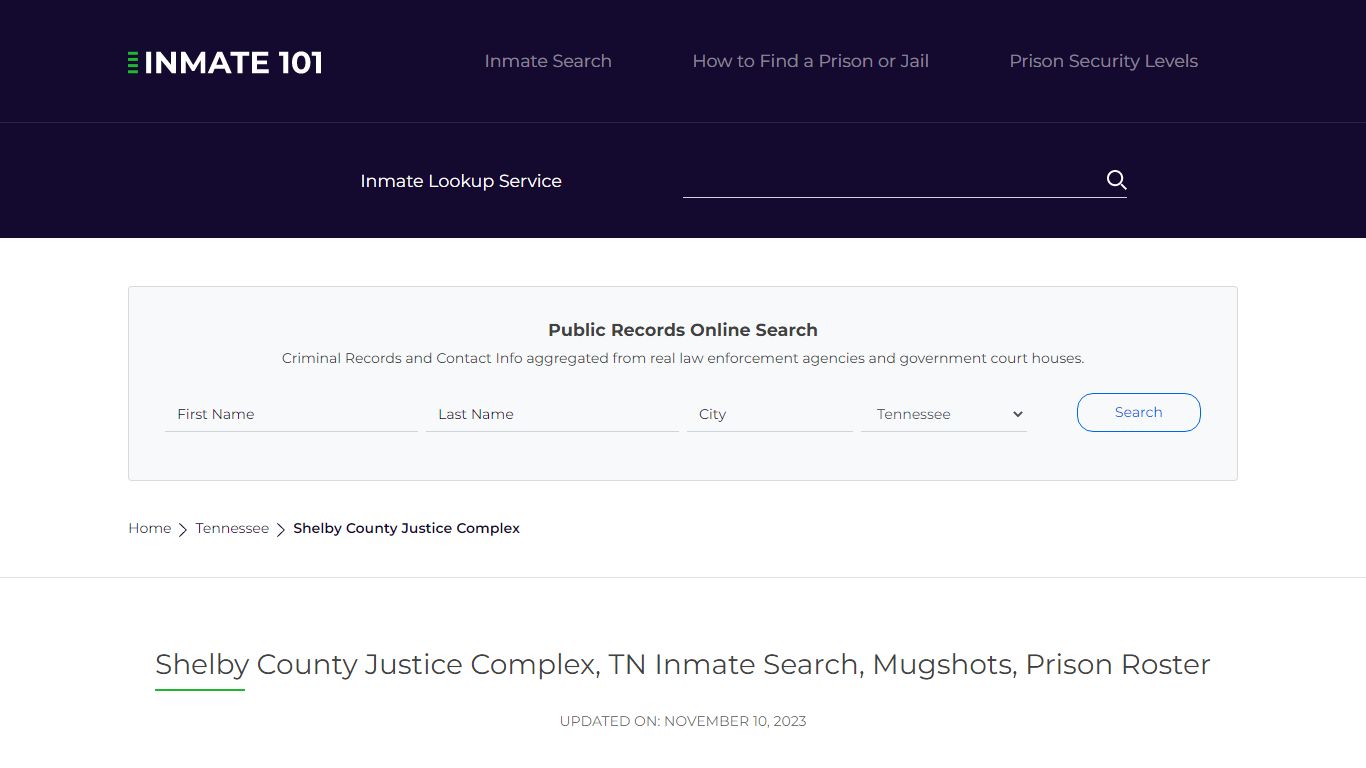
Task: Click the Home breadcrumb link
Action: tap(149, 528)
